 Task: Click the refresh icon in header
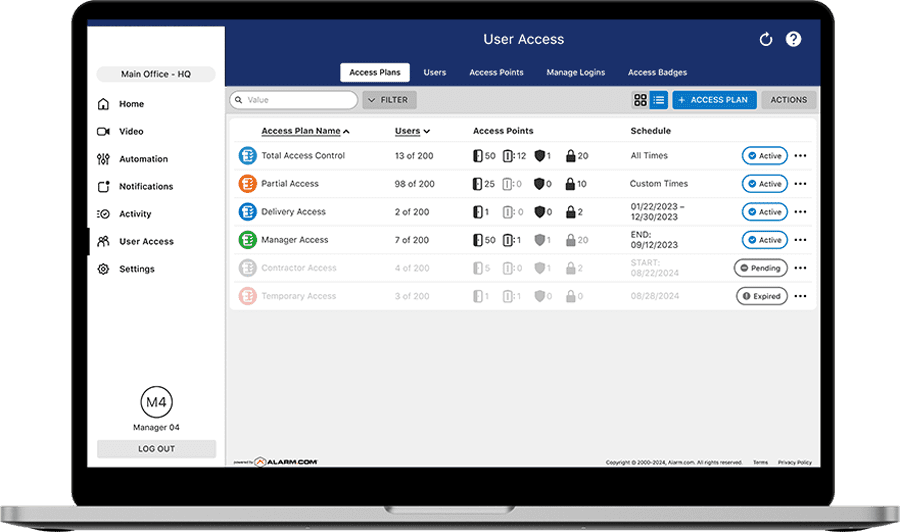766,40
